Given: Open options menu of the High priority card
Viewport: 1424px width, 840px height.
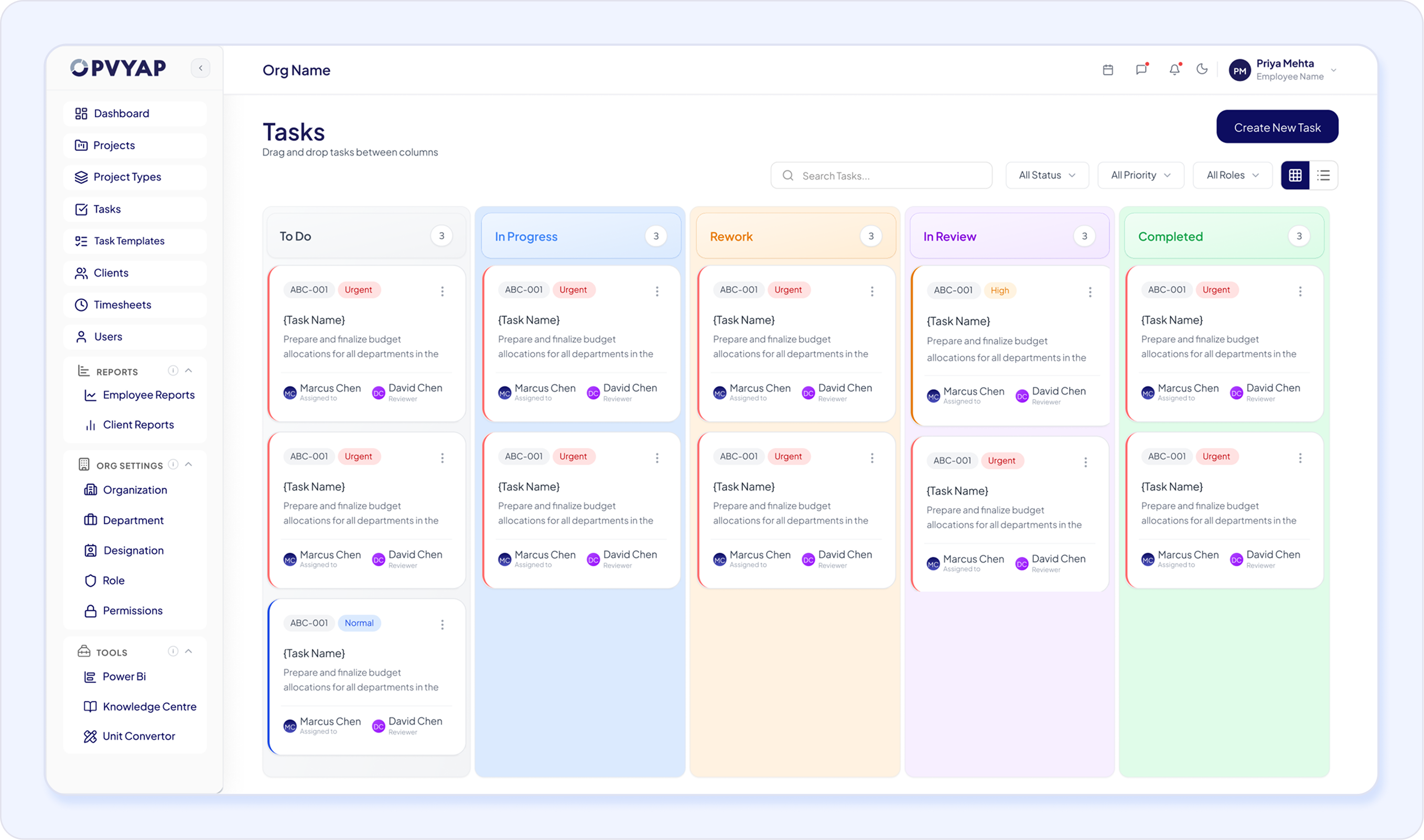Looking at the screenshot, I should [1090, 292].
